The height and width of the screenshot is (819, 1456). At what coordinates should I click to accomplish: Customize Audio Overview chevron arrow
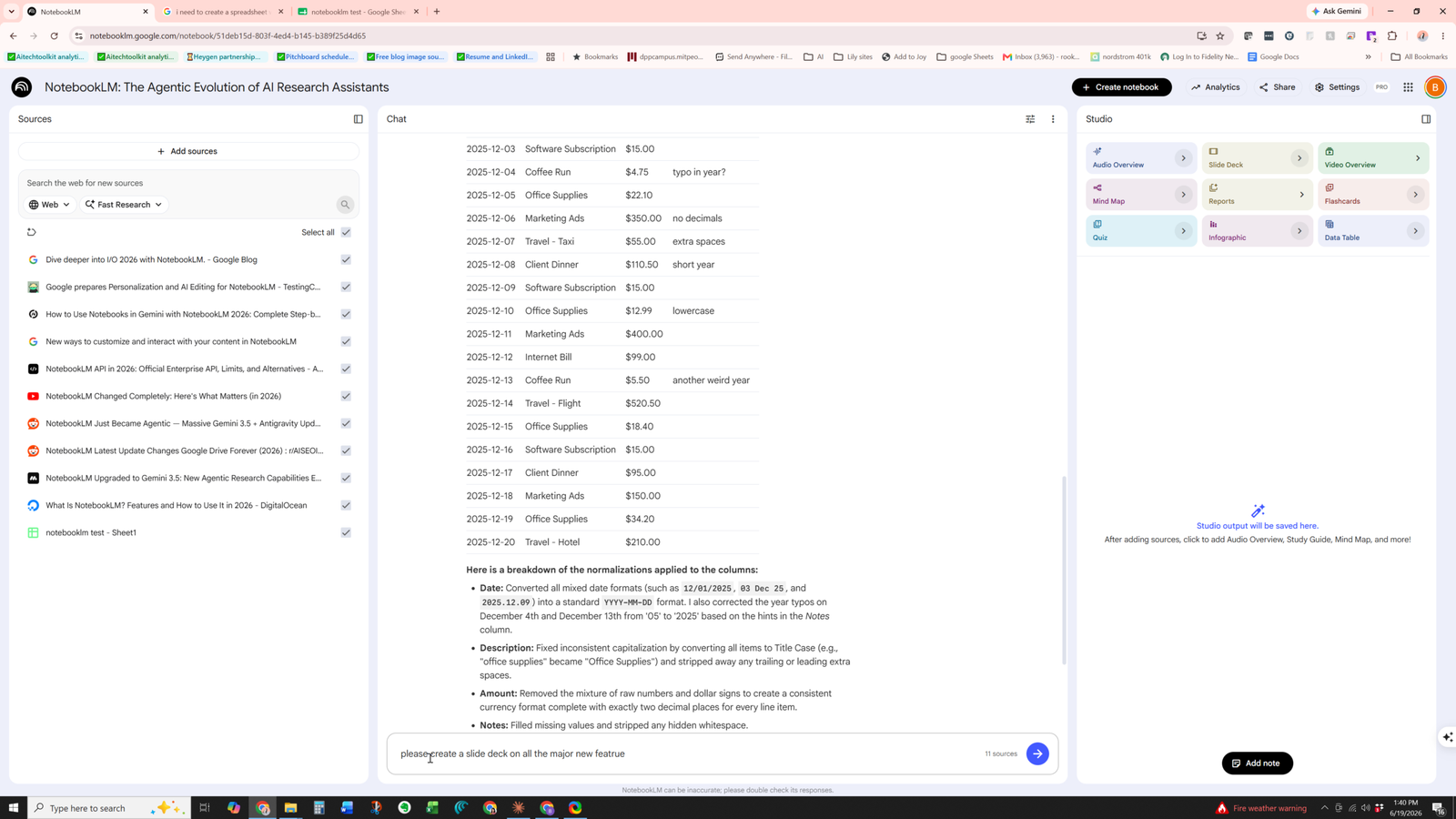[x=1183, y=158]
